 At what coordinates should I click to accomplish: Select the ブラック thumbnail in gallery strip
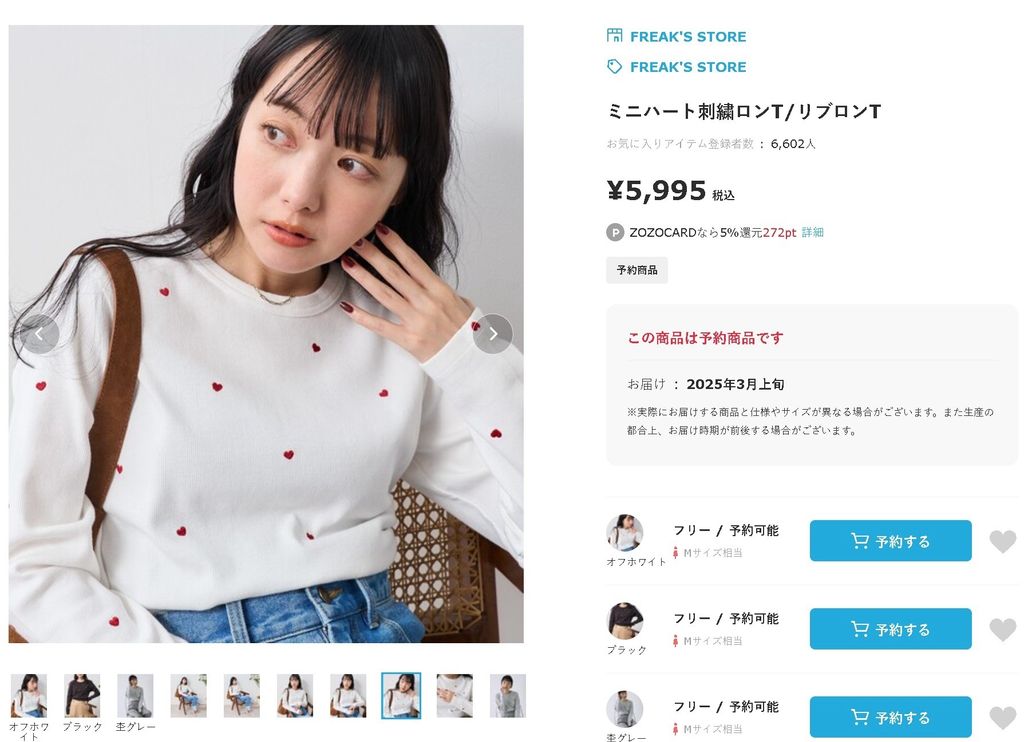click(82, 696)
